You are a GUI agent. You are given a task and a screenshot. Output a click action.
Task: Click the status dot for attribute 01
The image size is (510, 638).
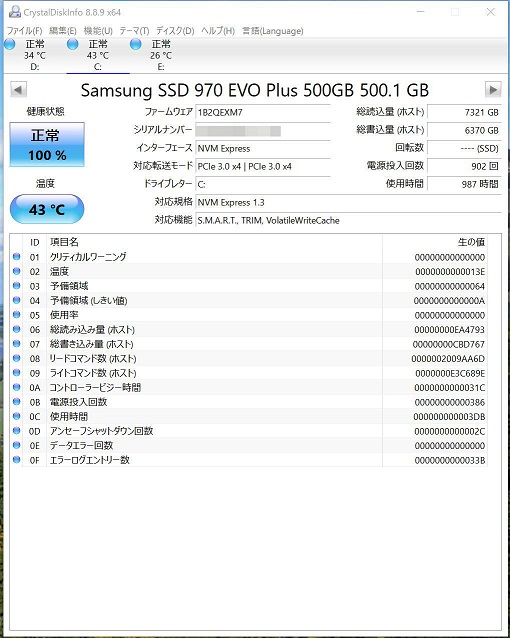[x=17, y=257]
